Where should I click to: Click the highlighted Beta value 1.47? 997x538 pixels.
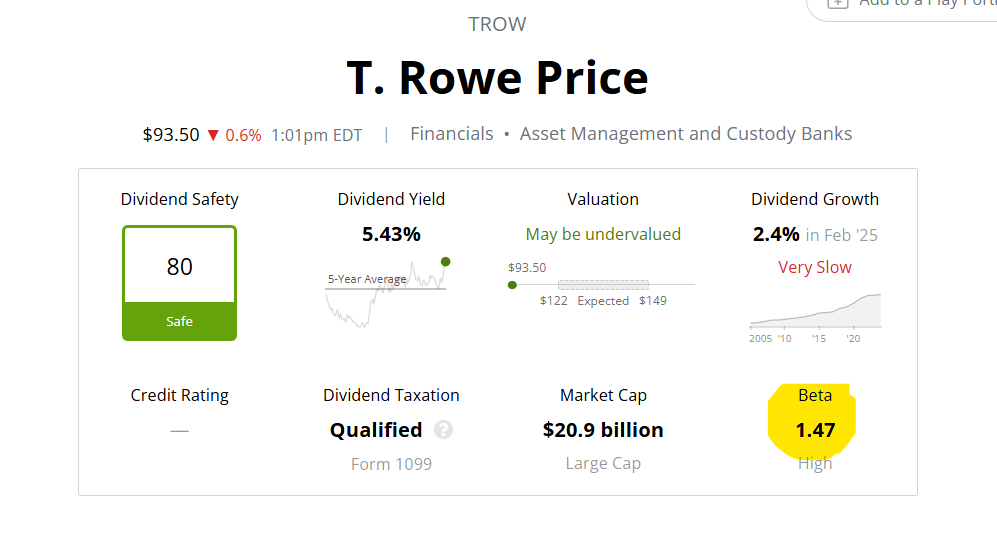(x=814, y=431)
